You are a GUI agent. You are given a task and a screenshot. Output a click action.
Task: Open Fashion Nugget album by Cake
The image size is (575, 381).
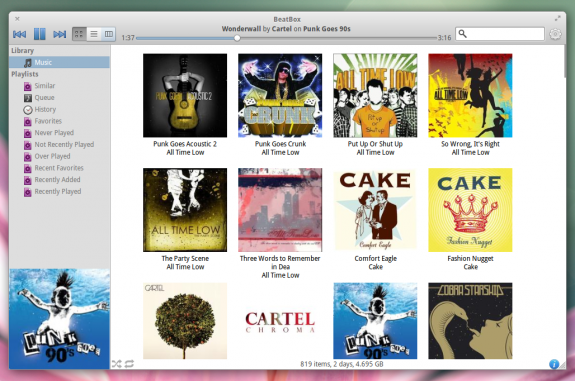(470, 210)
